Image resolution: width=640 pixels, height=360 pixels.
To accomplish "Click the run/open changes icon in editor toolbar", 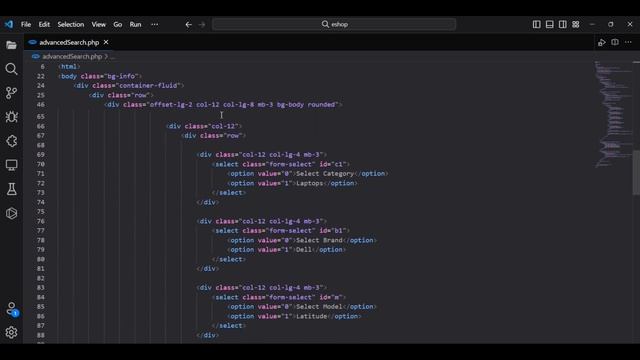I will pos(602,42).
